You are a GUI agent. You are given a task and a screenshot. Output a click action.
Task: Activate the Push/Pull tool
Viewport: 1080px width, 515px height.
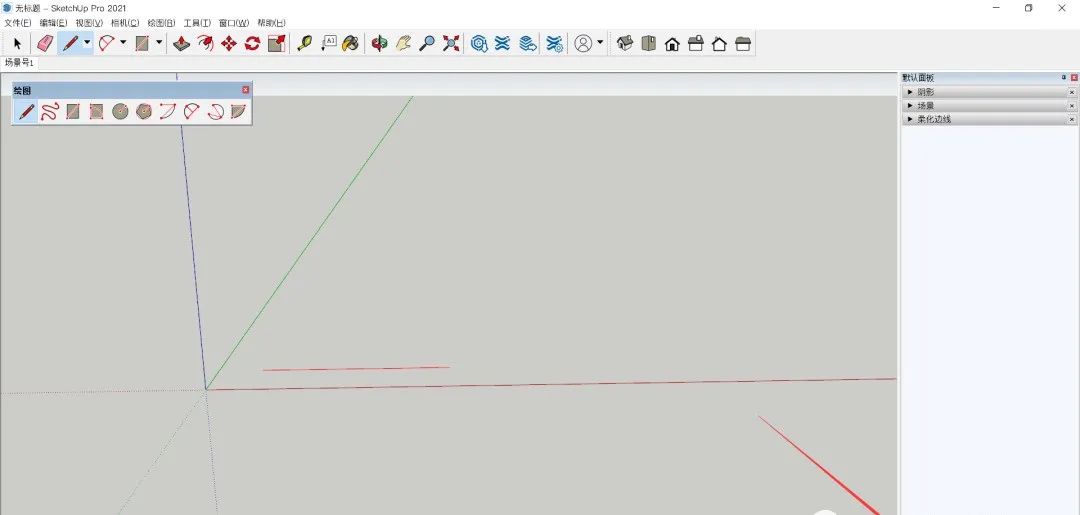[x=181, y=44]
